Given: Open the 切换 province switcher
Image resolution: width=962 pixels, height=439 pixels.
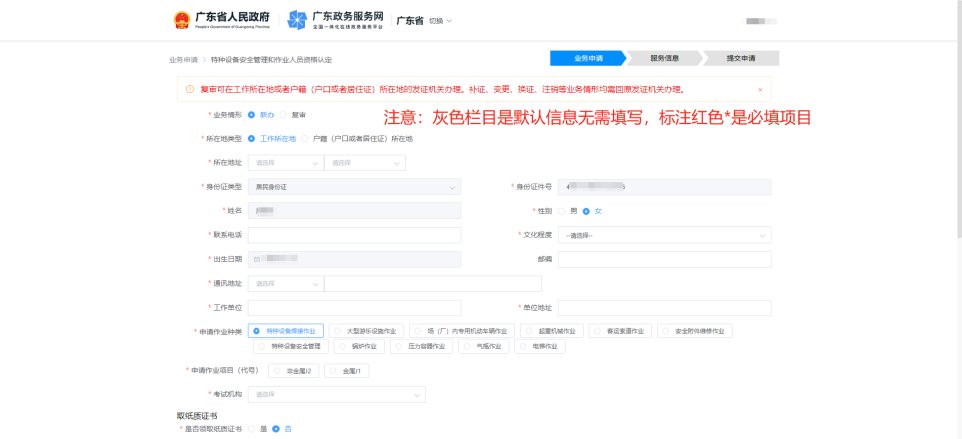Looking at the screenshot, I should pyautogui.click(x=440, y=21).
